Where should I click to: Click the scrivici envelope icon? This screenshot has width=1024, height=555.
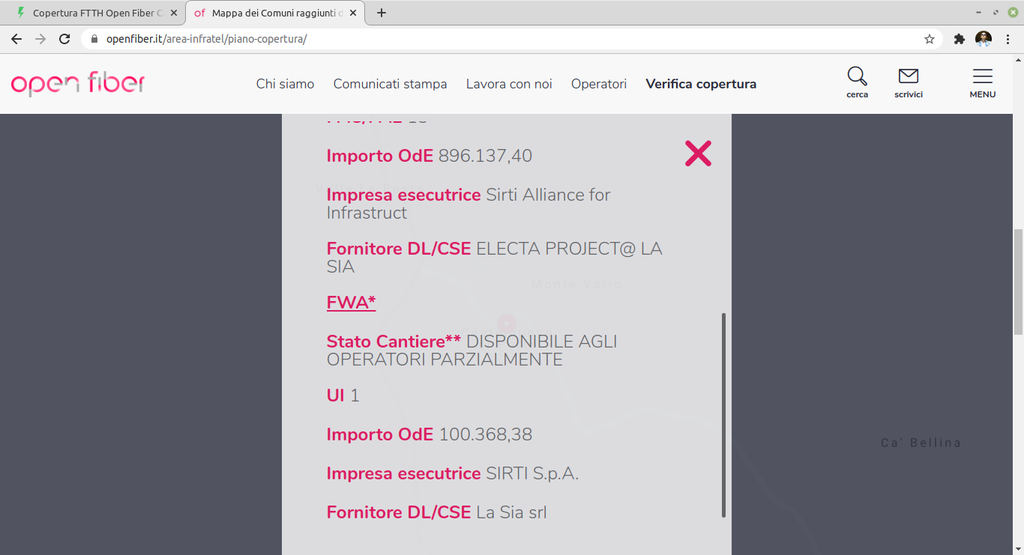(x=908, y=78)
